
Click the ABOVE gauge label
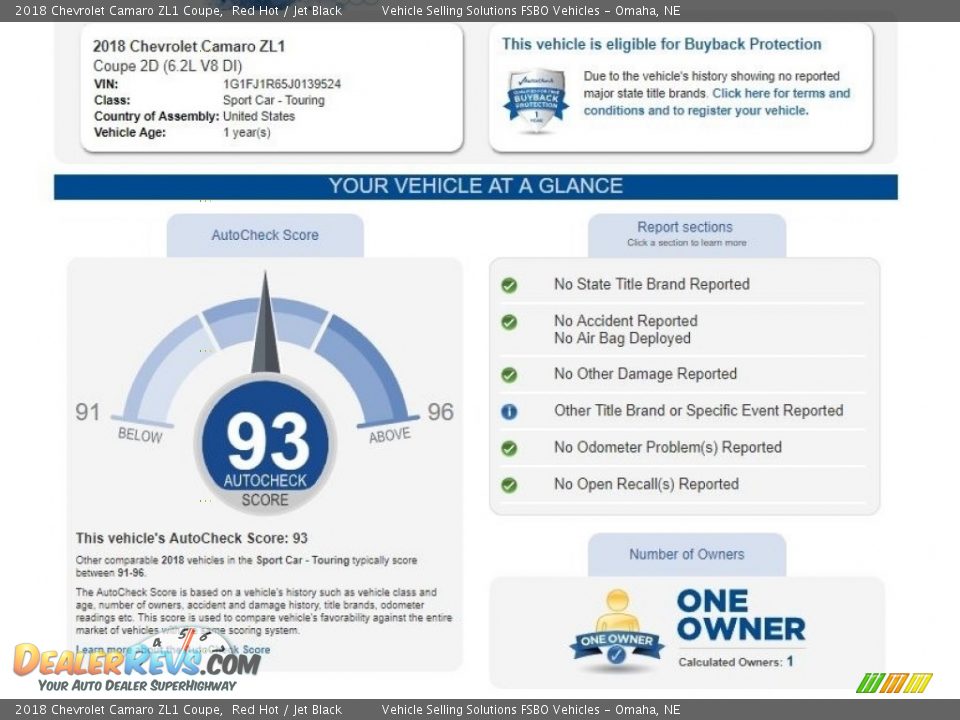(389, 435)
